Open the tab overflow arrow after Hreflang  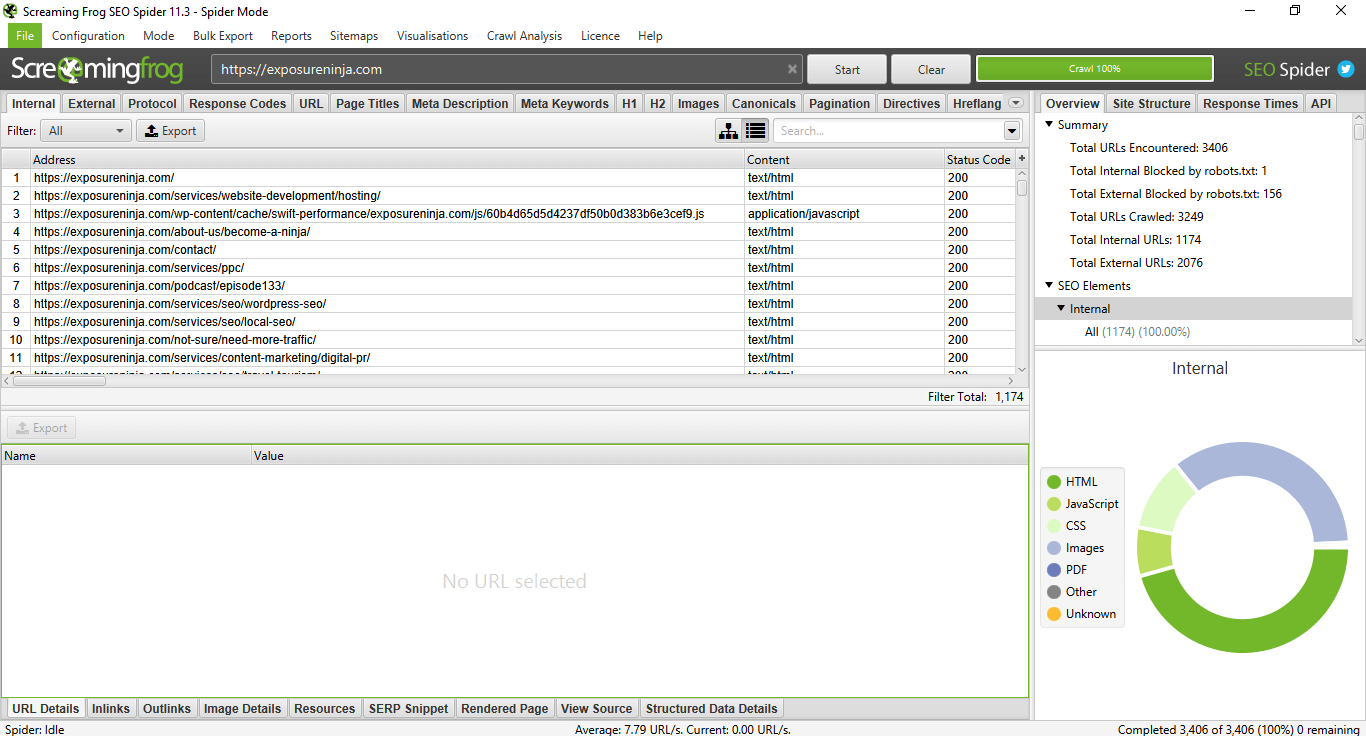point(1016,103)
